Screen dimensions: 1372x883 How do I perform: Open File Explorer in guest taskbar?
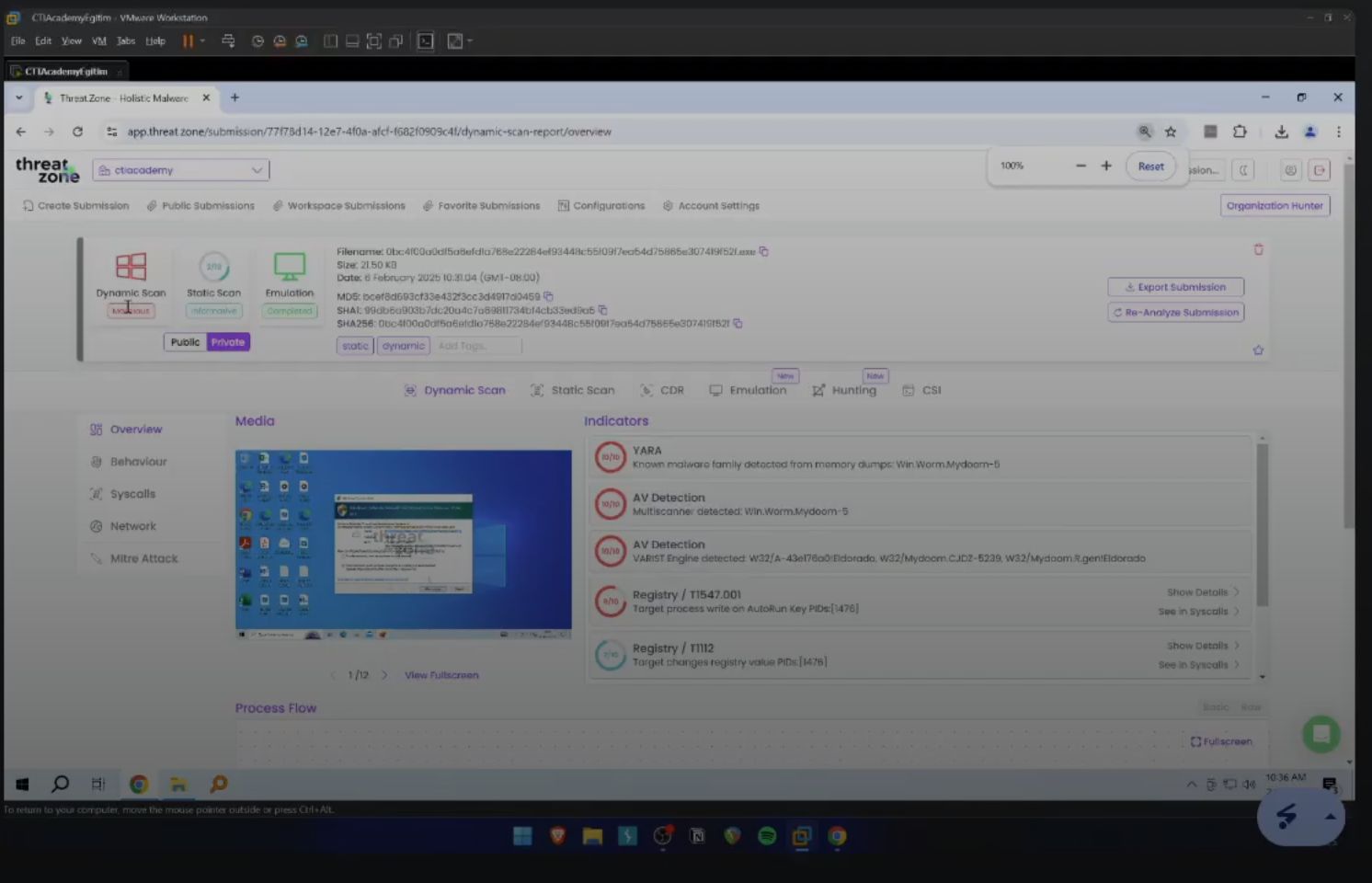tap(178, 784)
